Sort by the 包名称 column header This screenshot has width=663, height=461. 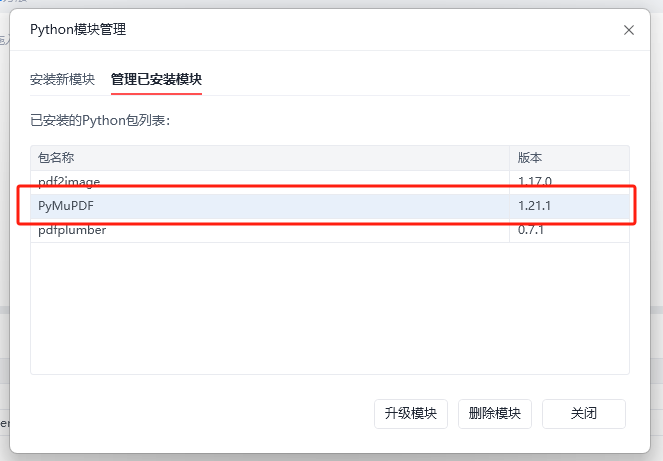tap(57, 158)
